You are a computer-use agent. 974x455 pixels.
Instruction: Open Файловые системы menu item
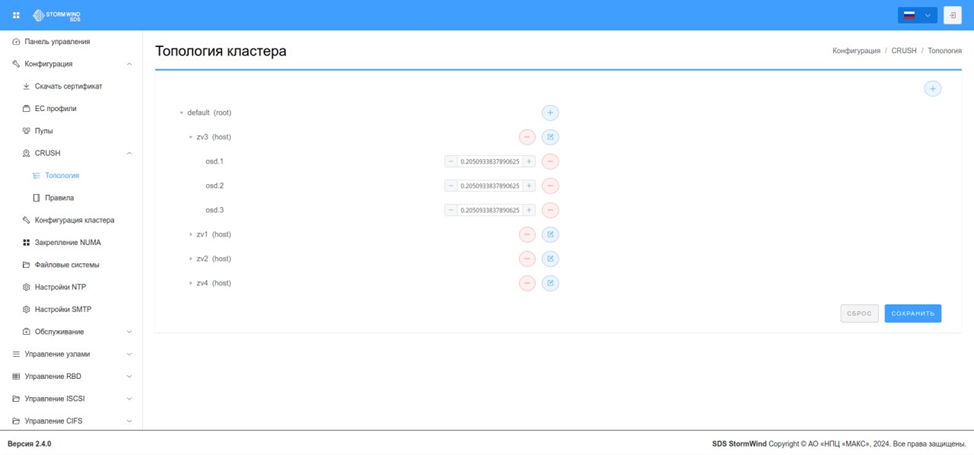point(67,265)
